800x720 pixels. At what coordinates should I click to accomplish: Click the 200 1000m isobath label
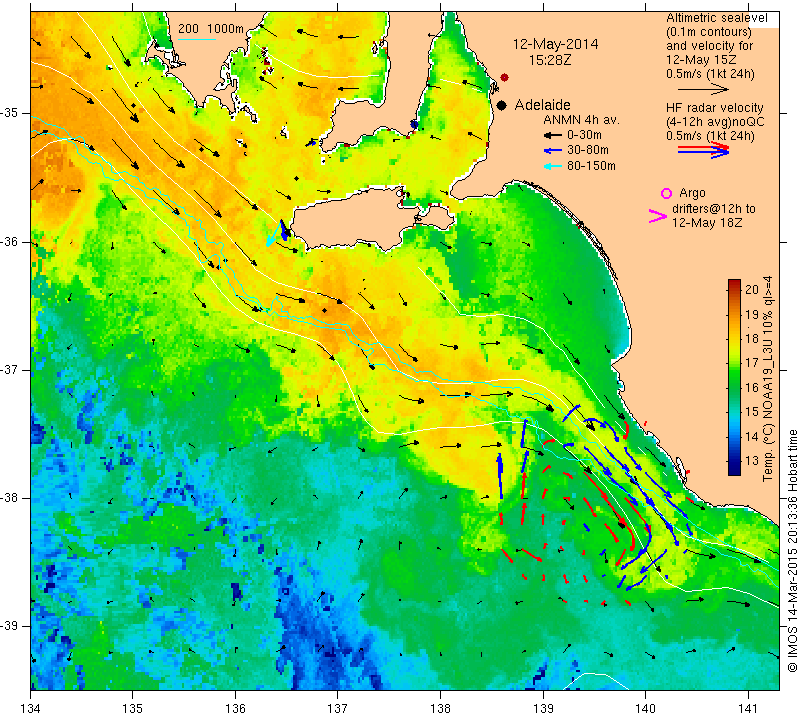click(x=211, y=29)
